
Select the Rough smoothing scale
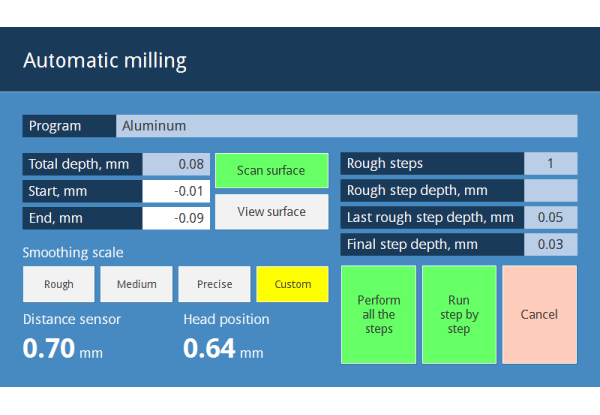point(59,284)
